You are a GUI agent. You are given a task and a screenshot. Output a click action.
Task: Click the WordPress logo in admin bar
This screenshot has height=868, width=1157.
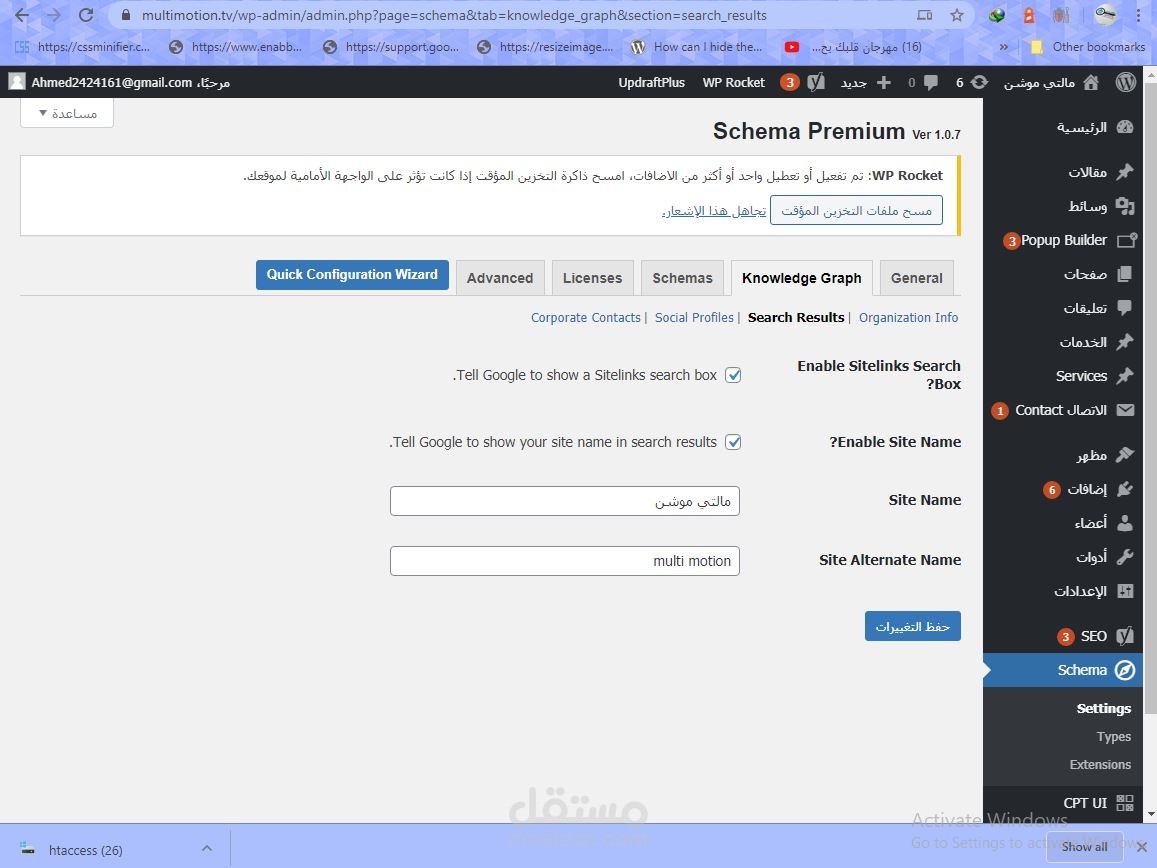point(1125,82)
